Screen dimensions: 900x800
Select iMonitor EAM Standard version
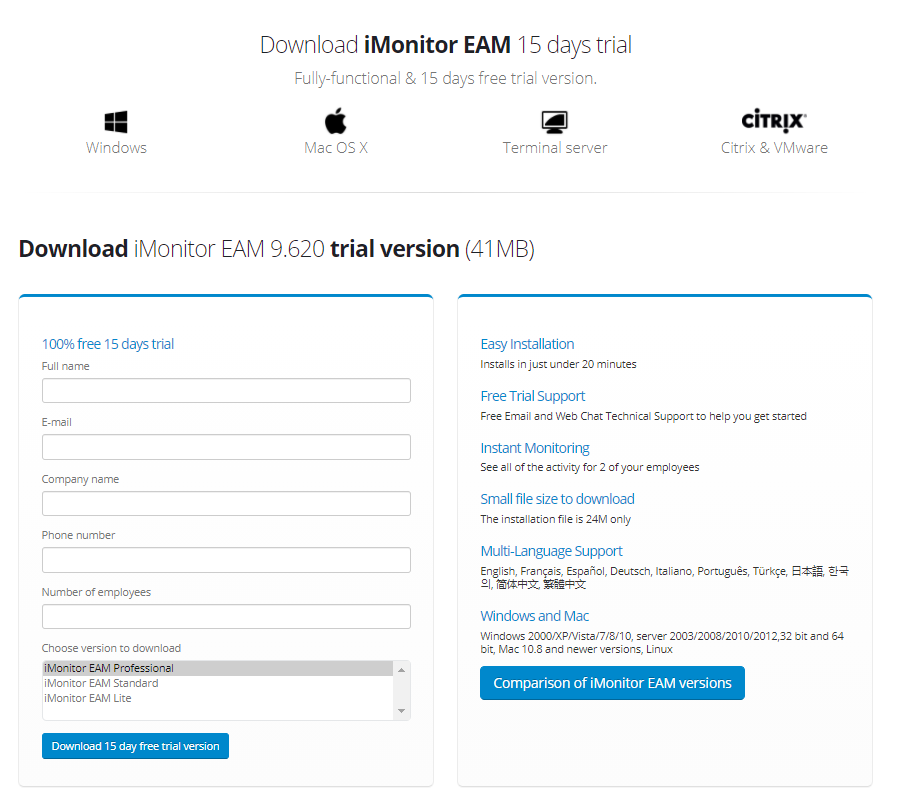pyautogui.click(x=218, y=683)
